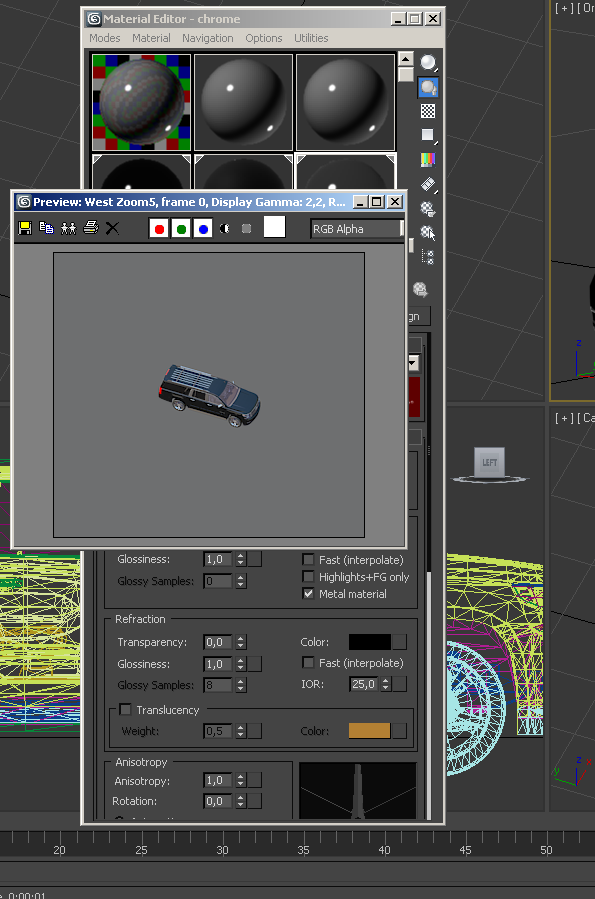Click the white color swatch in Preview toolbar

click(275, 227)
